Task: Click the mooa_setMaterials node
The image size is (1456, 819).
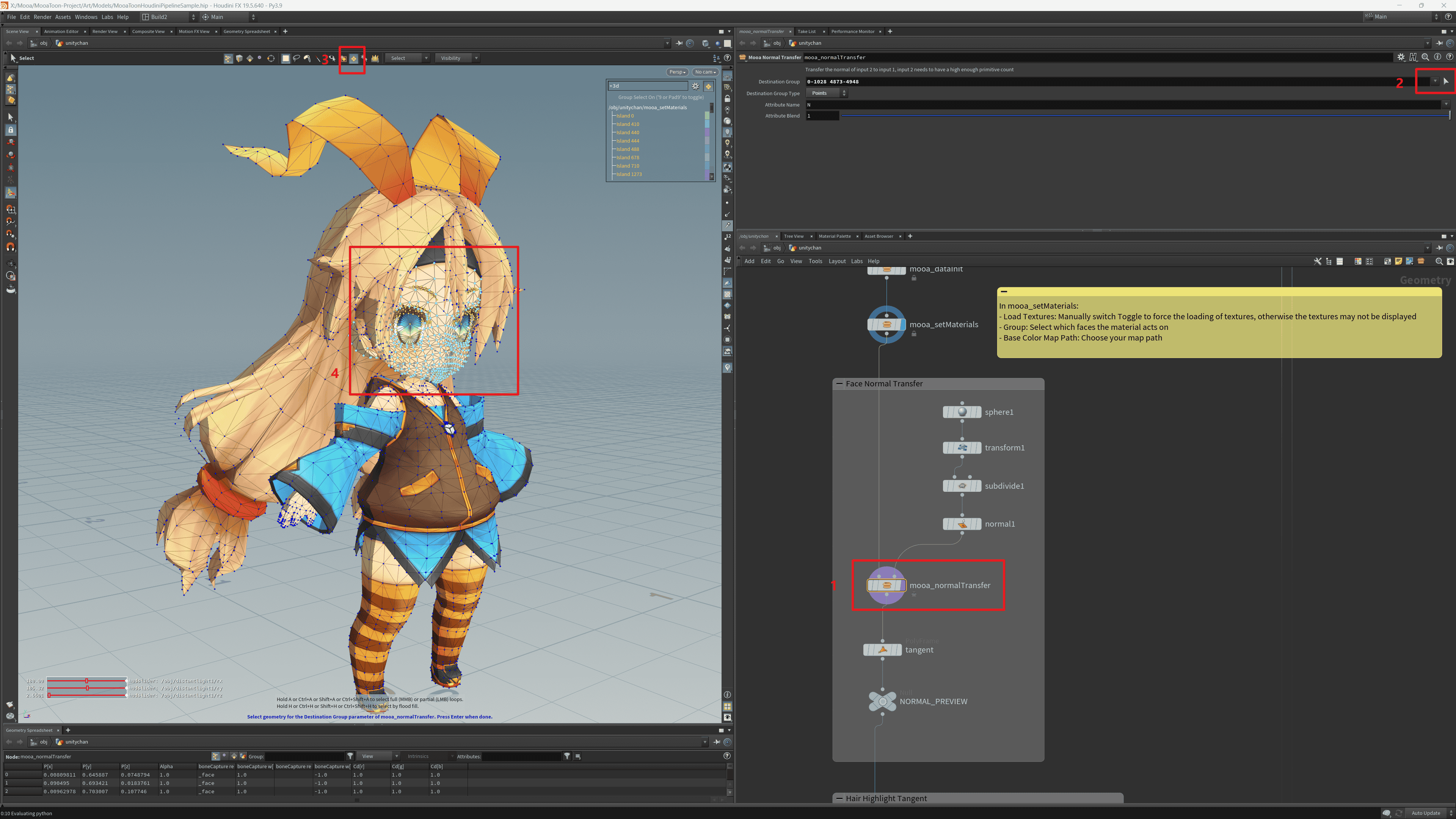Action: pos(886,325)
